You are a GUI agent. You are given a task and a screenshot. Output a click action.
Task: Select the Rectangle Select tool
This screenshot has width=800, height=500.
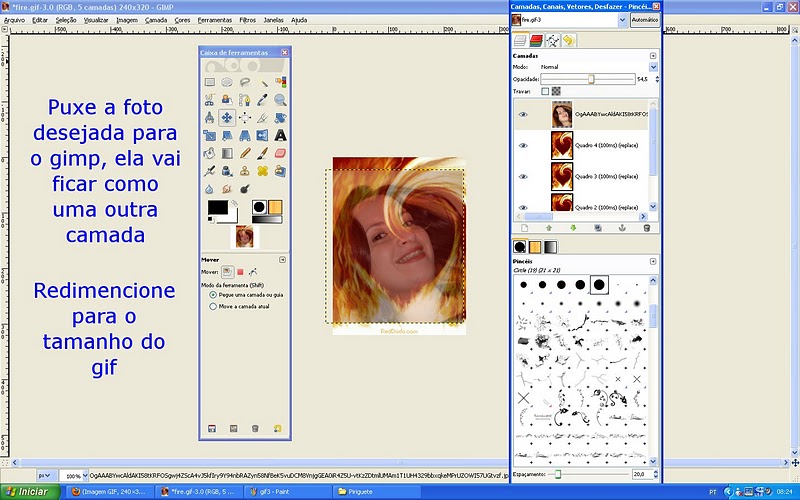point(210,82)
